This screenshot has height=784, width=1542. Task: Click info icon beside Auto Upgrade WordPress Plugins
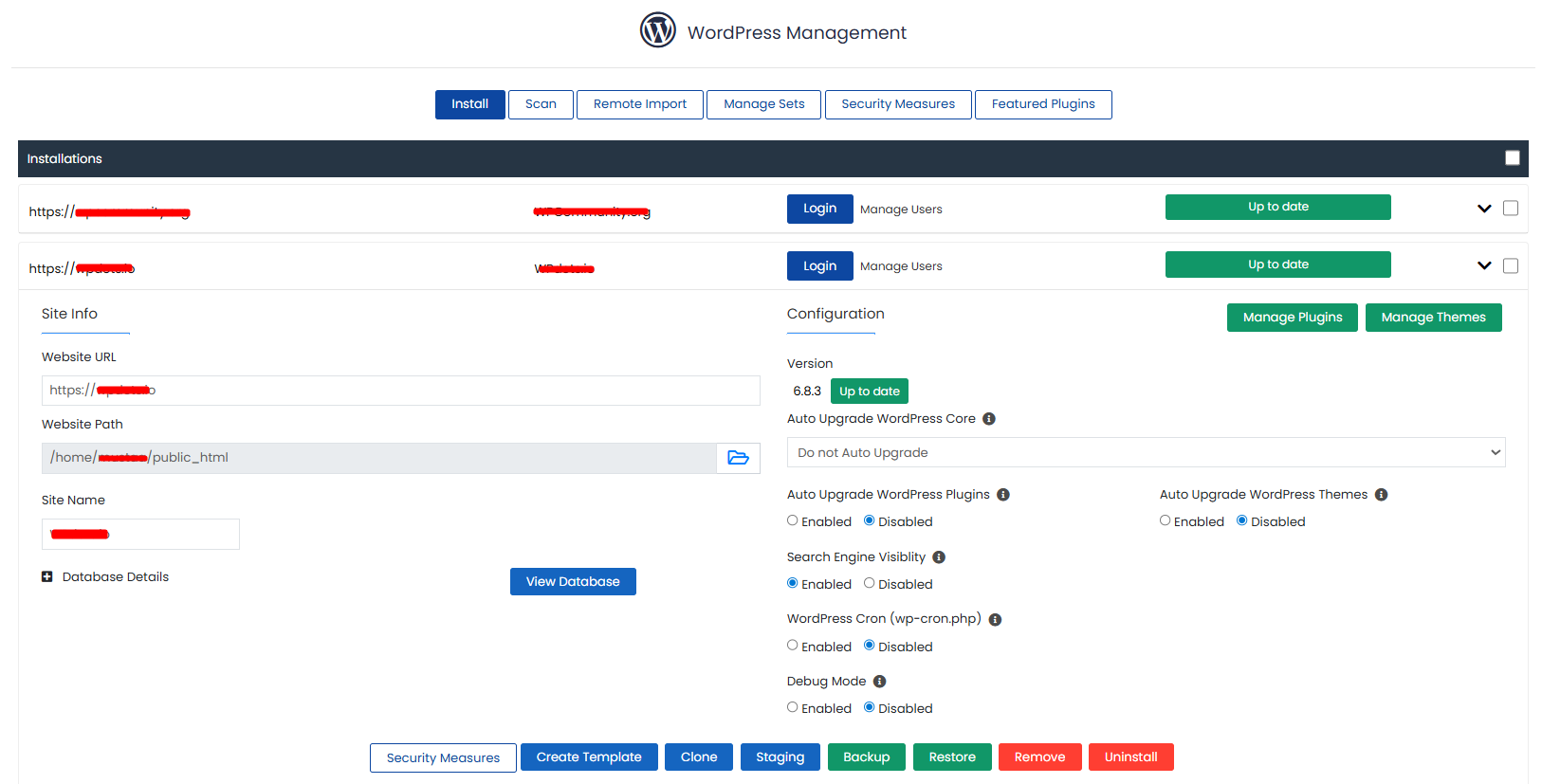[1002, 495]
